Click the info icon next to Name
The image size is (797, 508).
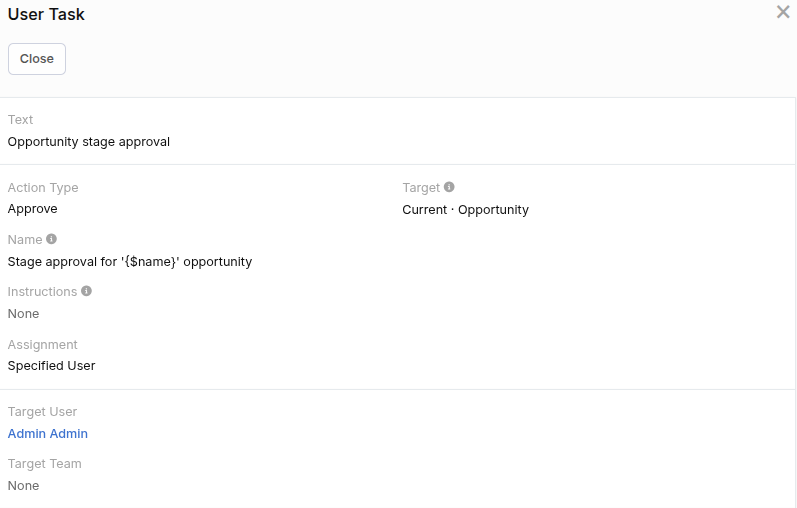(51, 239)
